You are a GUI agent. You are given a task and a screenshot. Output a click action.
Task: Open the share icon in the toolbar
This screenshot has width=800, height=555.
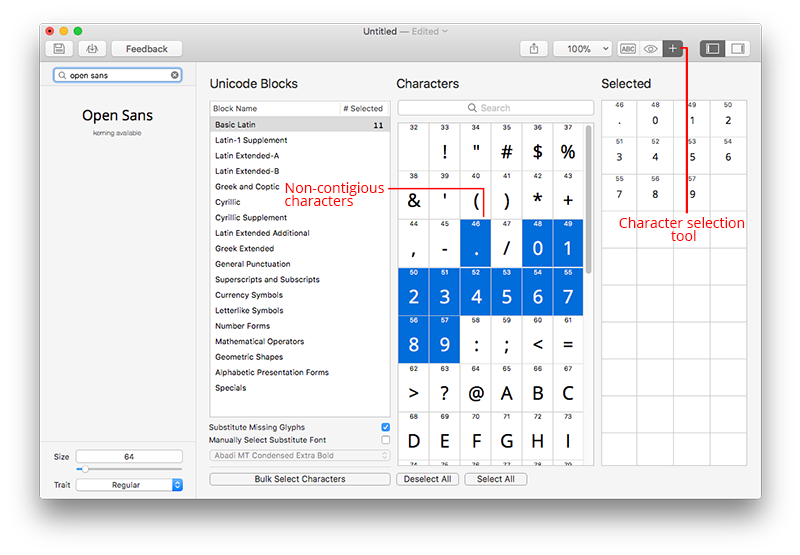534,49
